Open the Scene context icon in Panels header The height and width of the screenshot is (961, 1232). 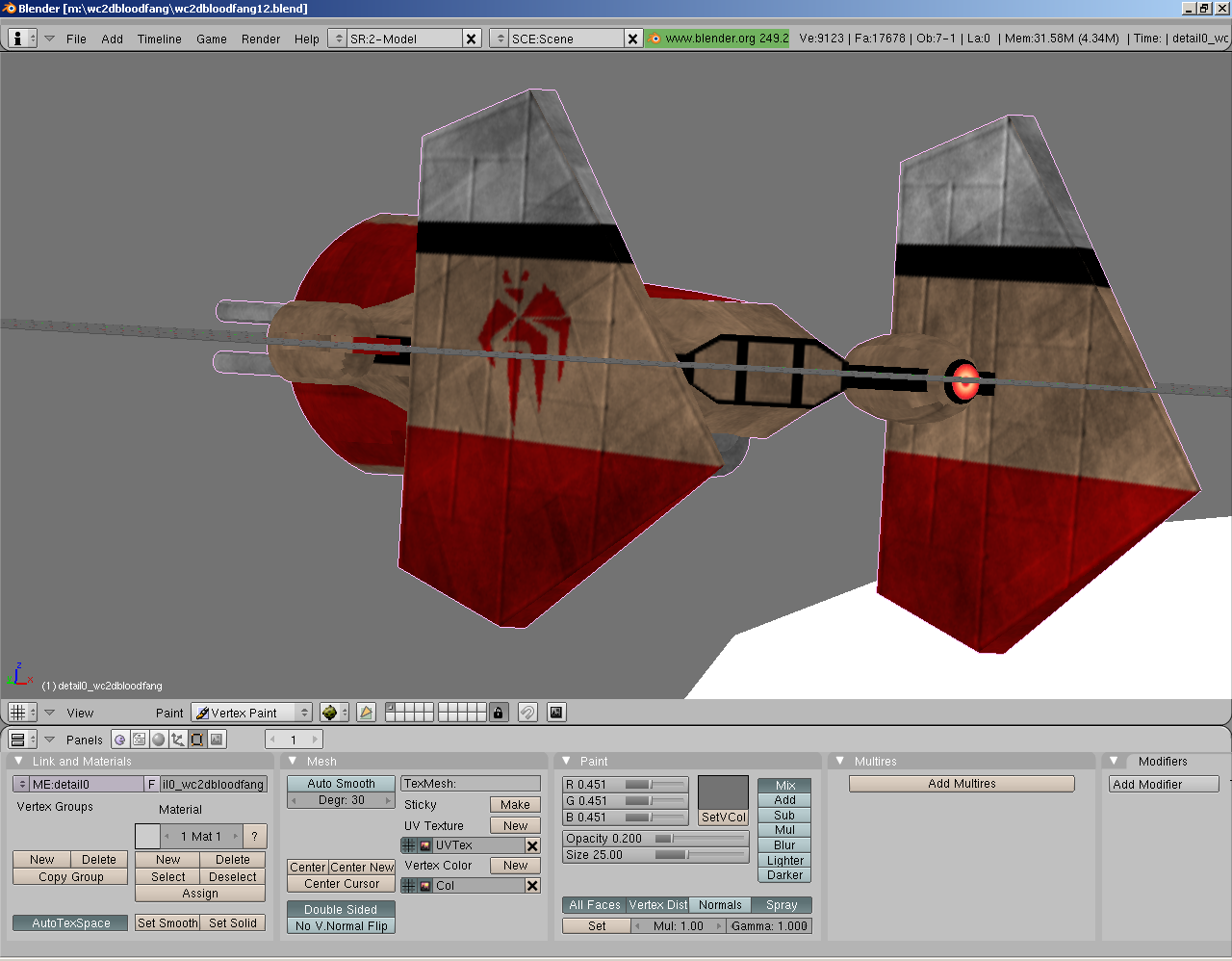coord(218,740)
